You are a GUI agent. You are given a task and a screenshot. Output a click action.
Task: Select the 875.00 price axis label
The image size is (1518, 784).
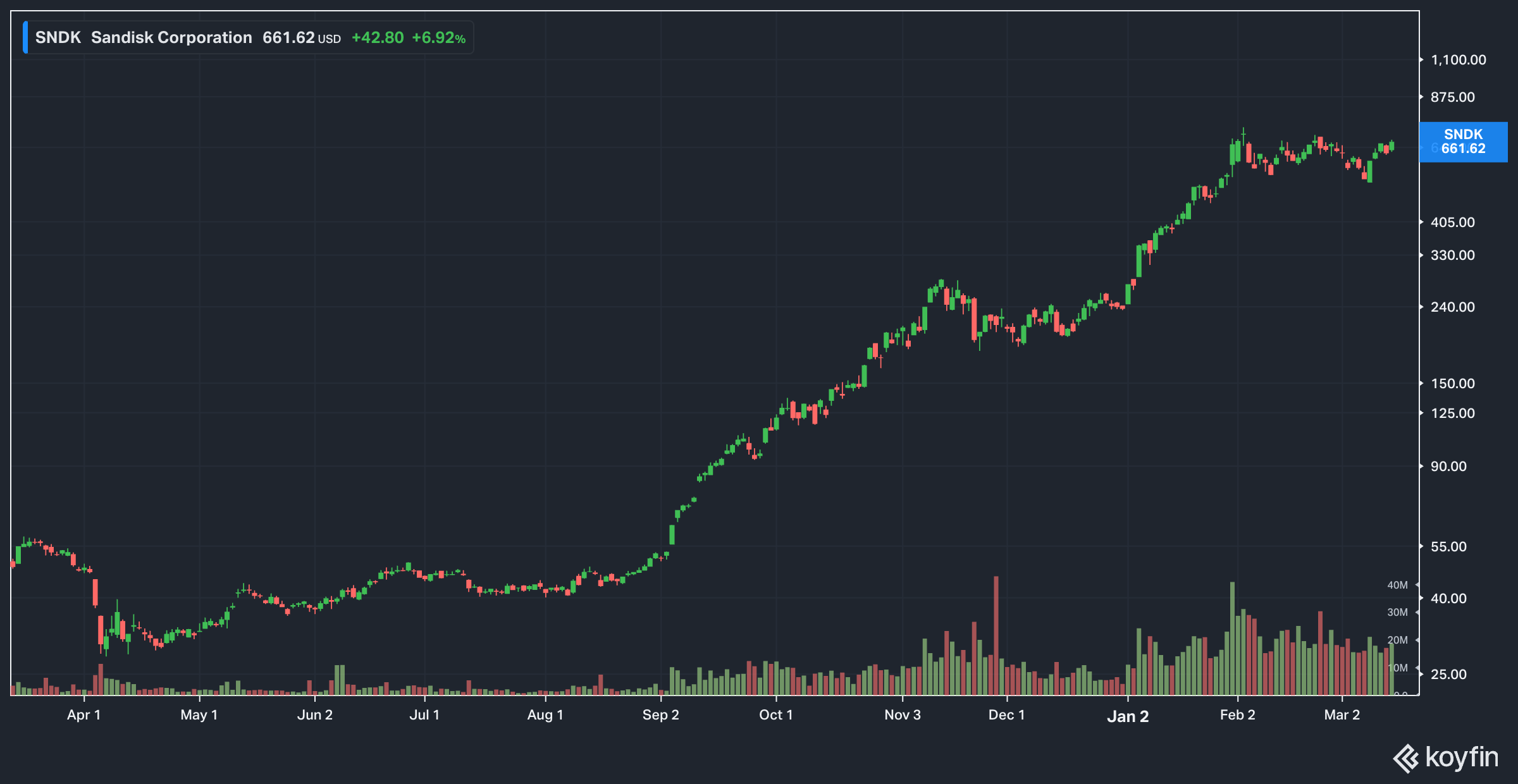[x=1452, y=97]
